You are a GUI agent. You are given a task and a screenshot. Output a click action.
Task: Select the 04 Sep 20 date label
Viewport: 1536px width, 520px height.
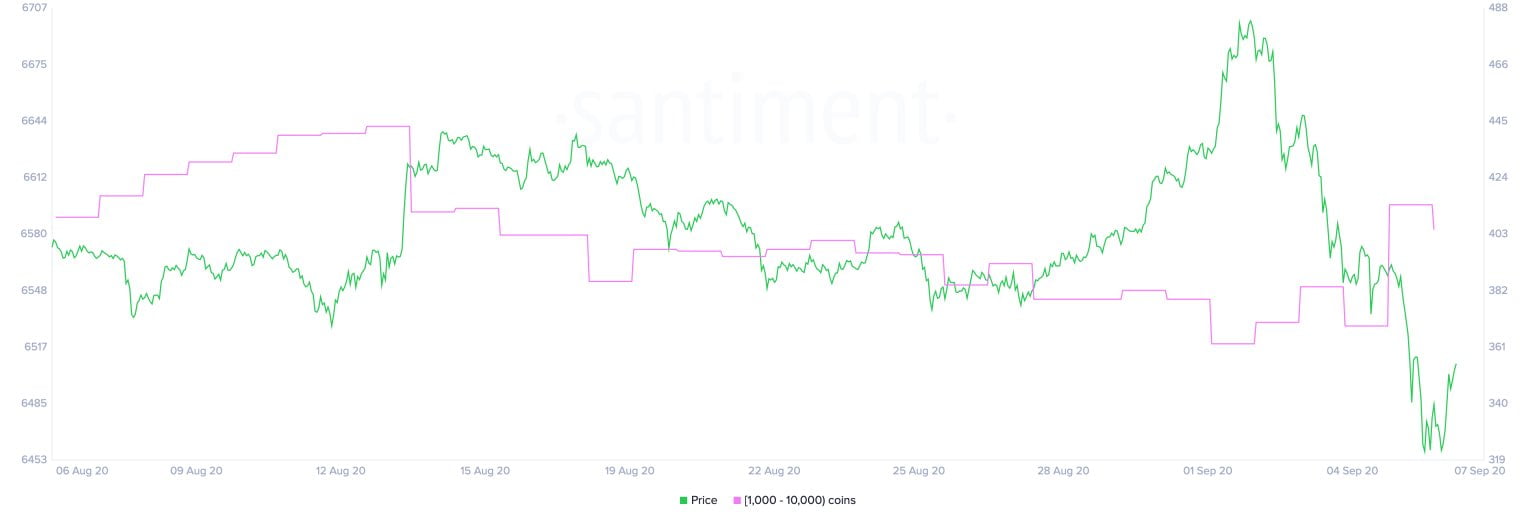click(x=1350, y=470)
